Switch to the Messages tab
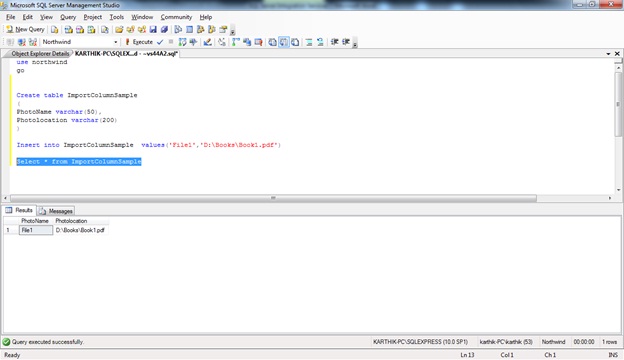This screenshot has height=360, width=624. tap(56, 211)
